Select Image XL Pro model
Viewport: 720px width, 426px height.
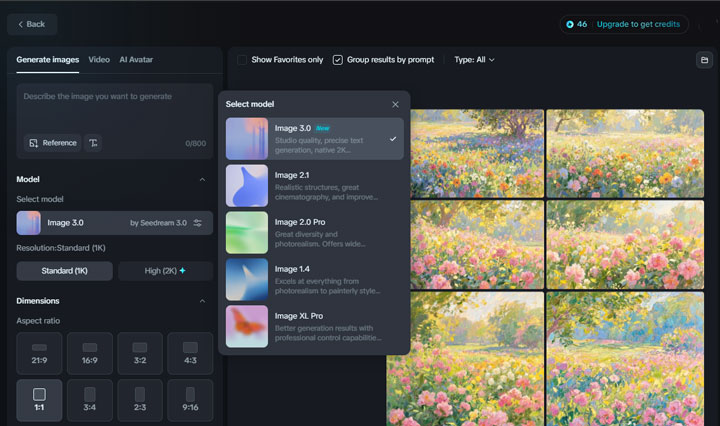[x=315, y=326]
